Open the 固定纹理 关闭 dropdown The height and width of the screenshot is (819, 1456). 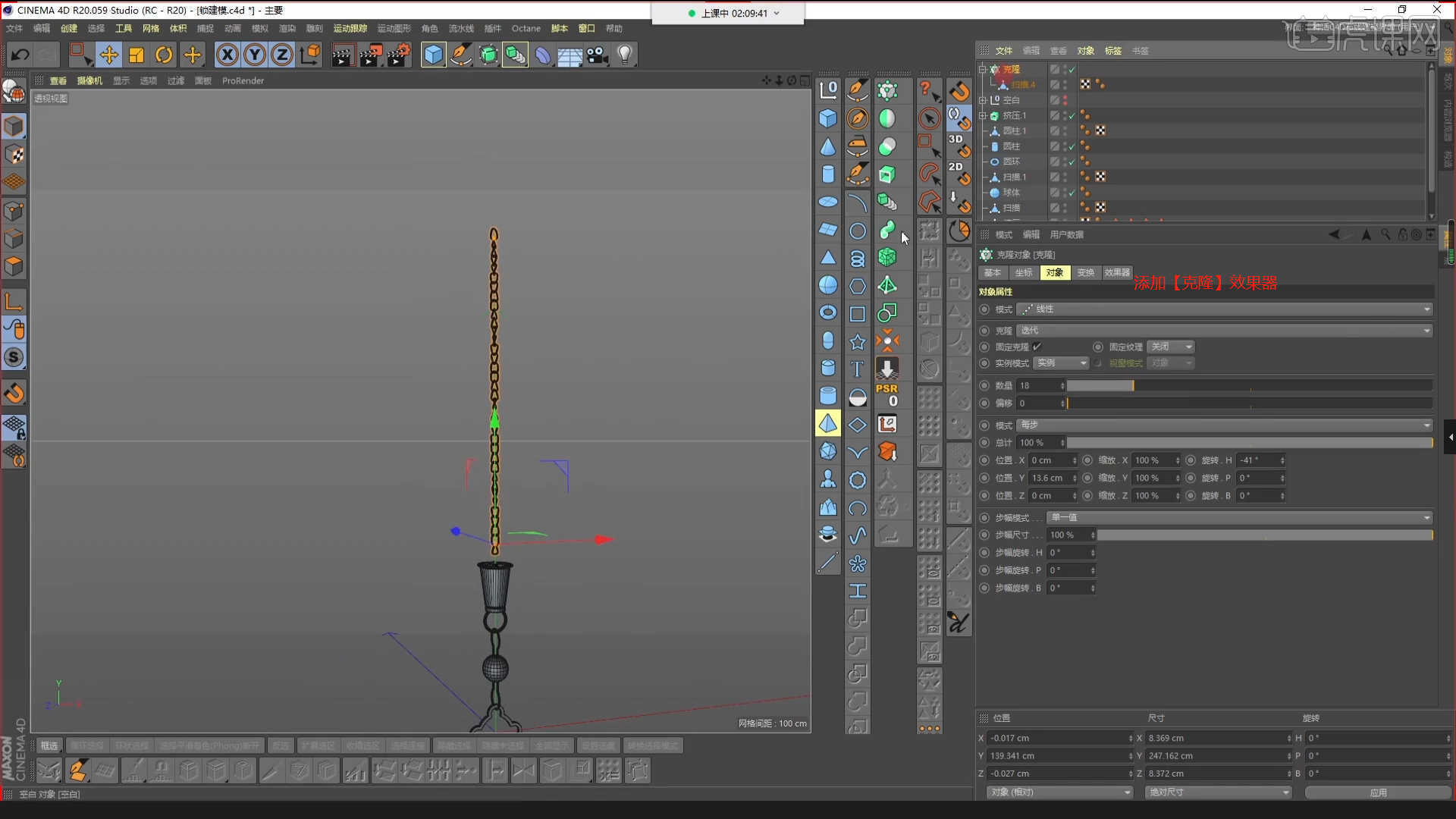[1170, 347]
